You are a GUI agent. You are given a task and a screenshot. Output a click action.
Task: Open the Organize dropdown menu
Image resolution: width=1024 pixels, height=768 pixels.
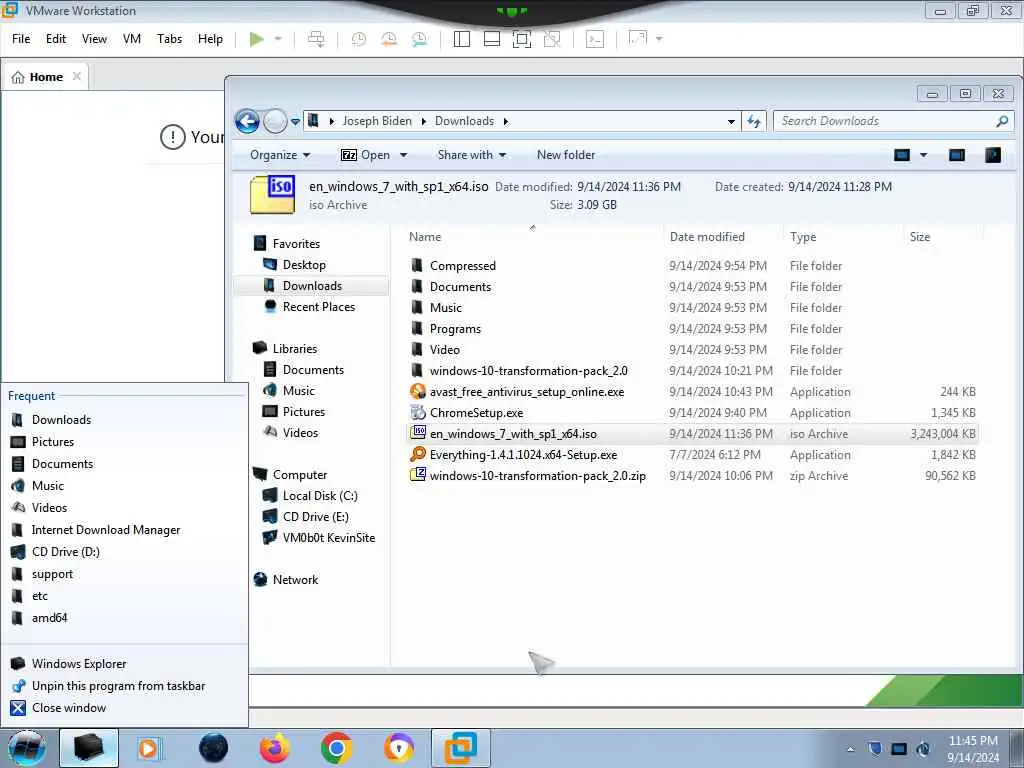[x=280, y=155]
